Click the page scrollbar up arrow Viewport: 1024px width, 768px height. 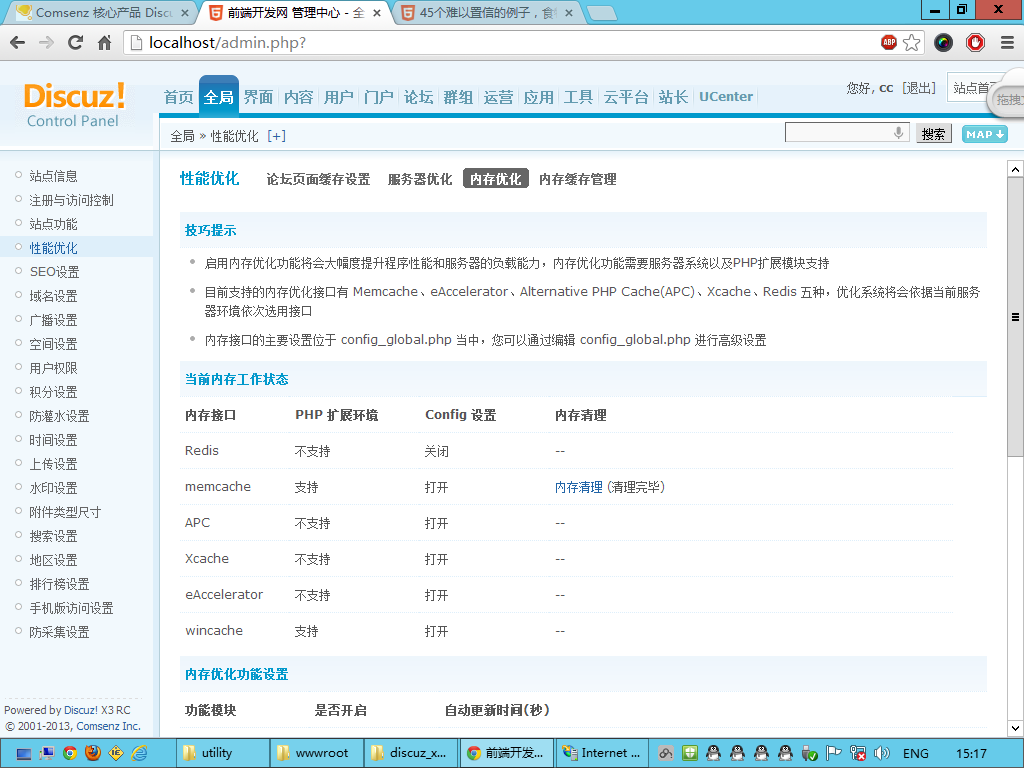[1015, 169]
